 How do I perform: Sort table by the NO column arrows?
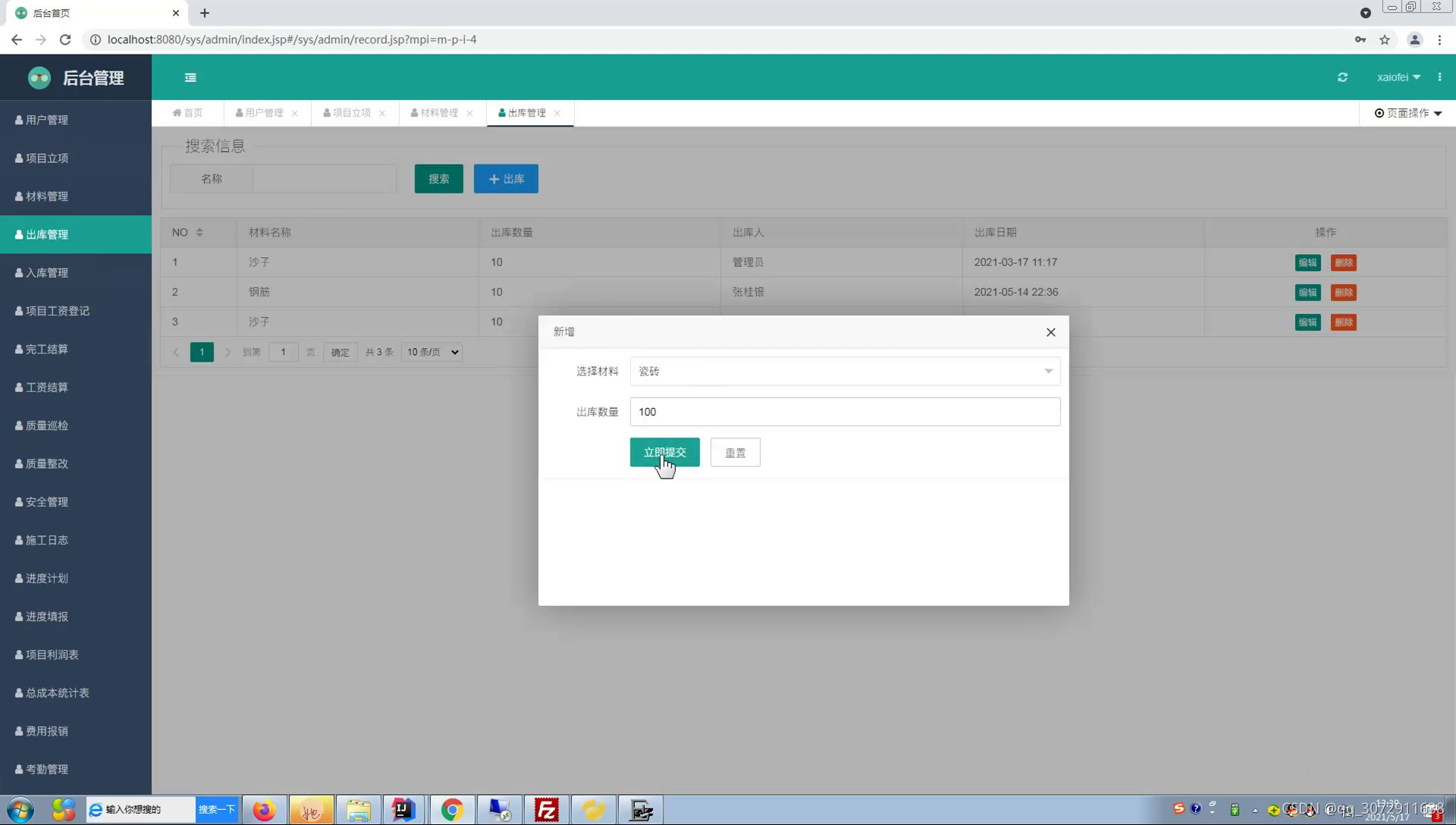click(199, 232)
